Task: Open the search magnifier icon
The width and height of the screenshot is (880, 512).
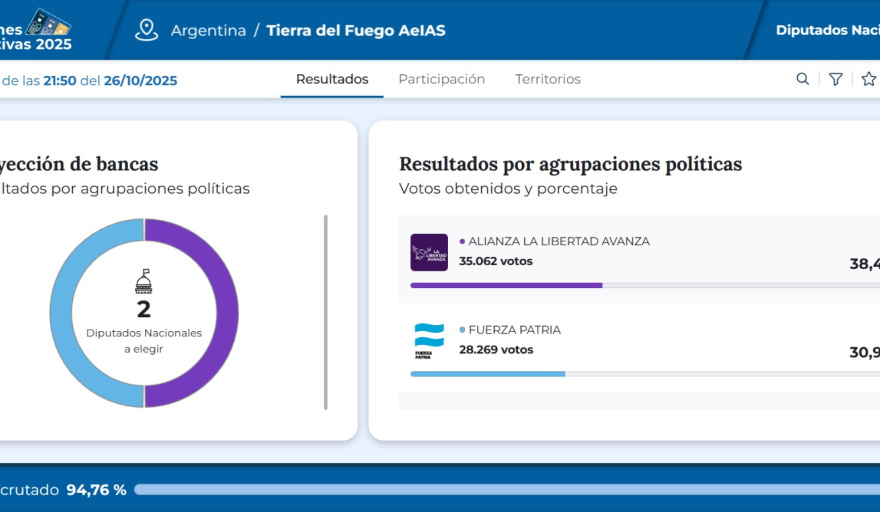Action: tap(802, 79)
